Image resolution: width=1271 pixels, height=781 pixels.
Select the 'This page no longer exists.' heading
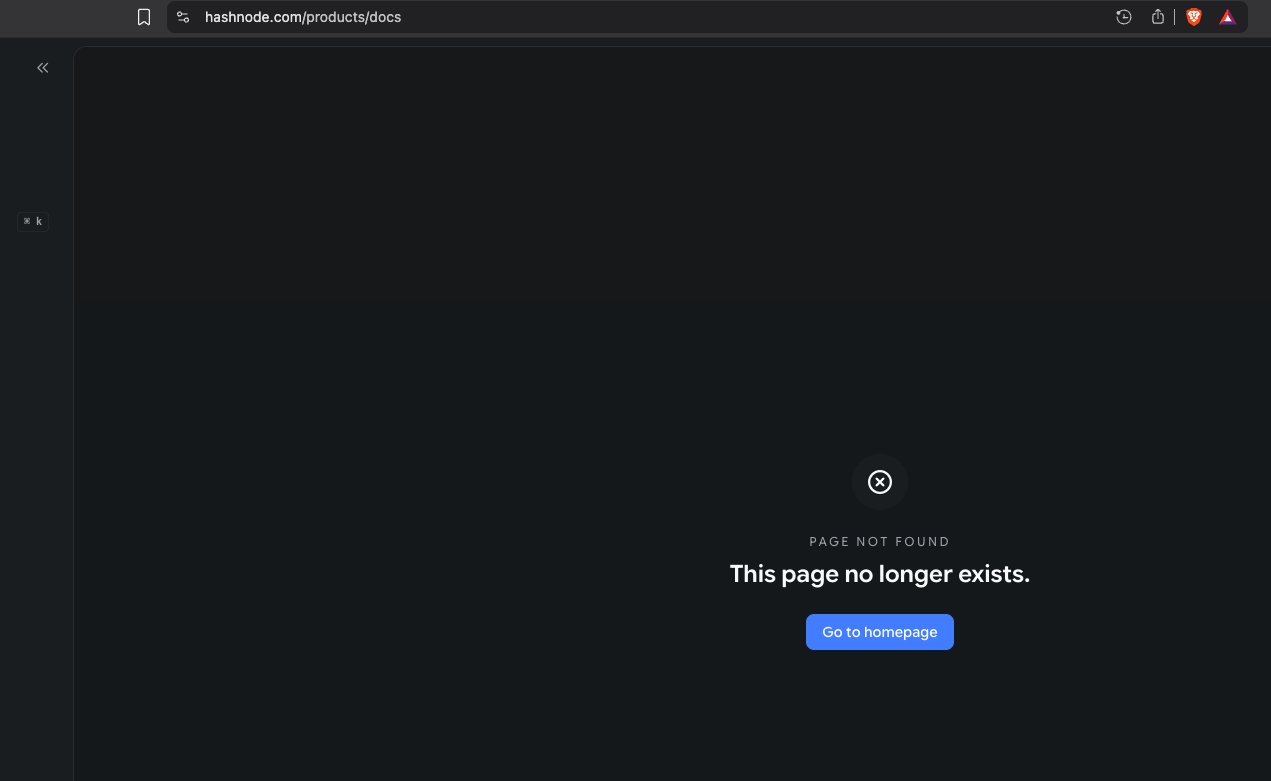point(880,574)
